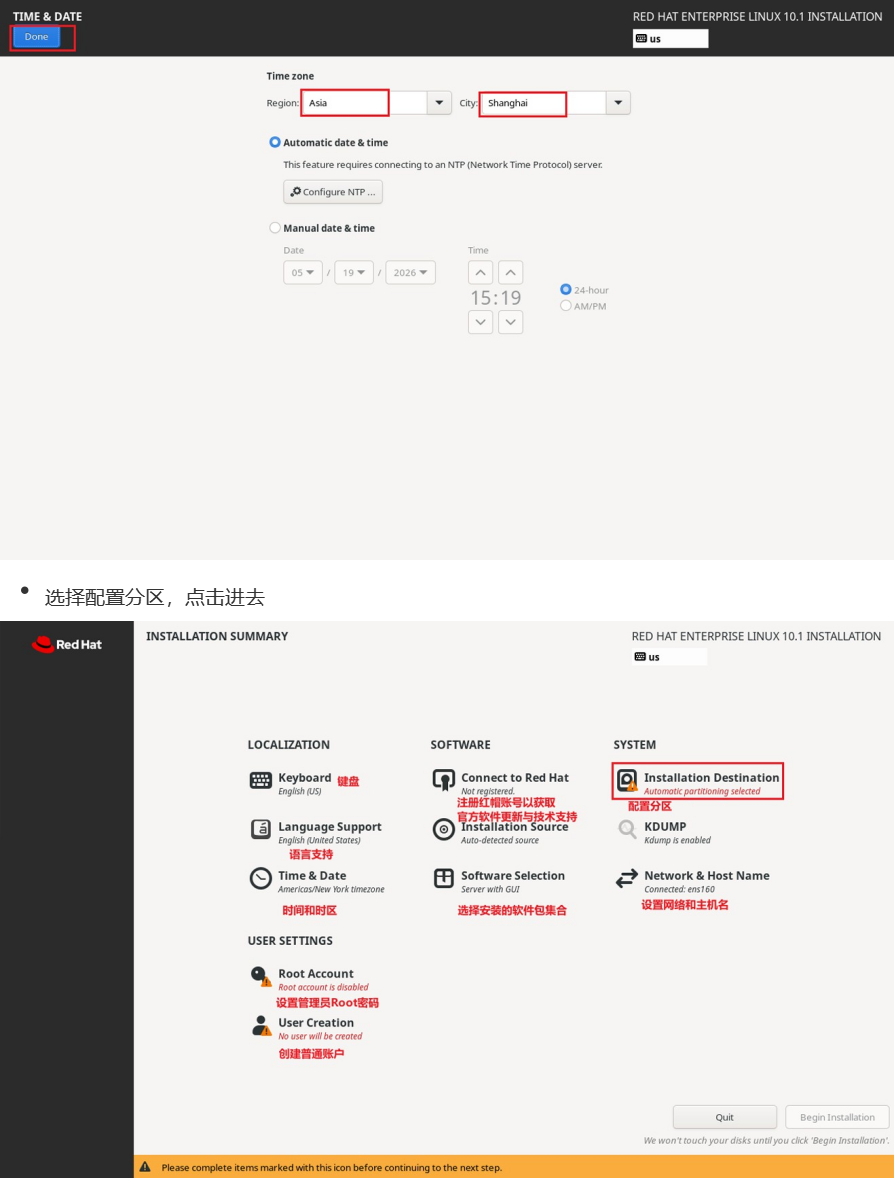Click 'Root account is disabled' status text
This screenshot has height=1178, width=894.
click(323, 987)
